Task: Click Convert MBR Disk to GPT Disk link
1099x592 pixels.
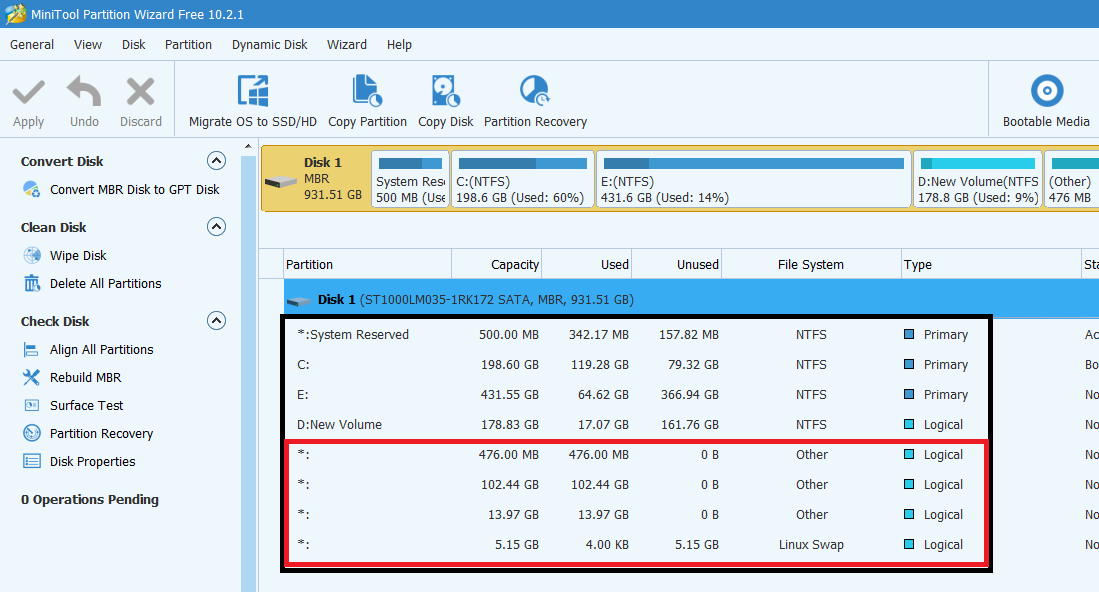Action: [x=135, y=189]
